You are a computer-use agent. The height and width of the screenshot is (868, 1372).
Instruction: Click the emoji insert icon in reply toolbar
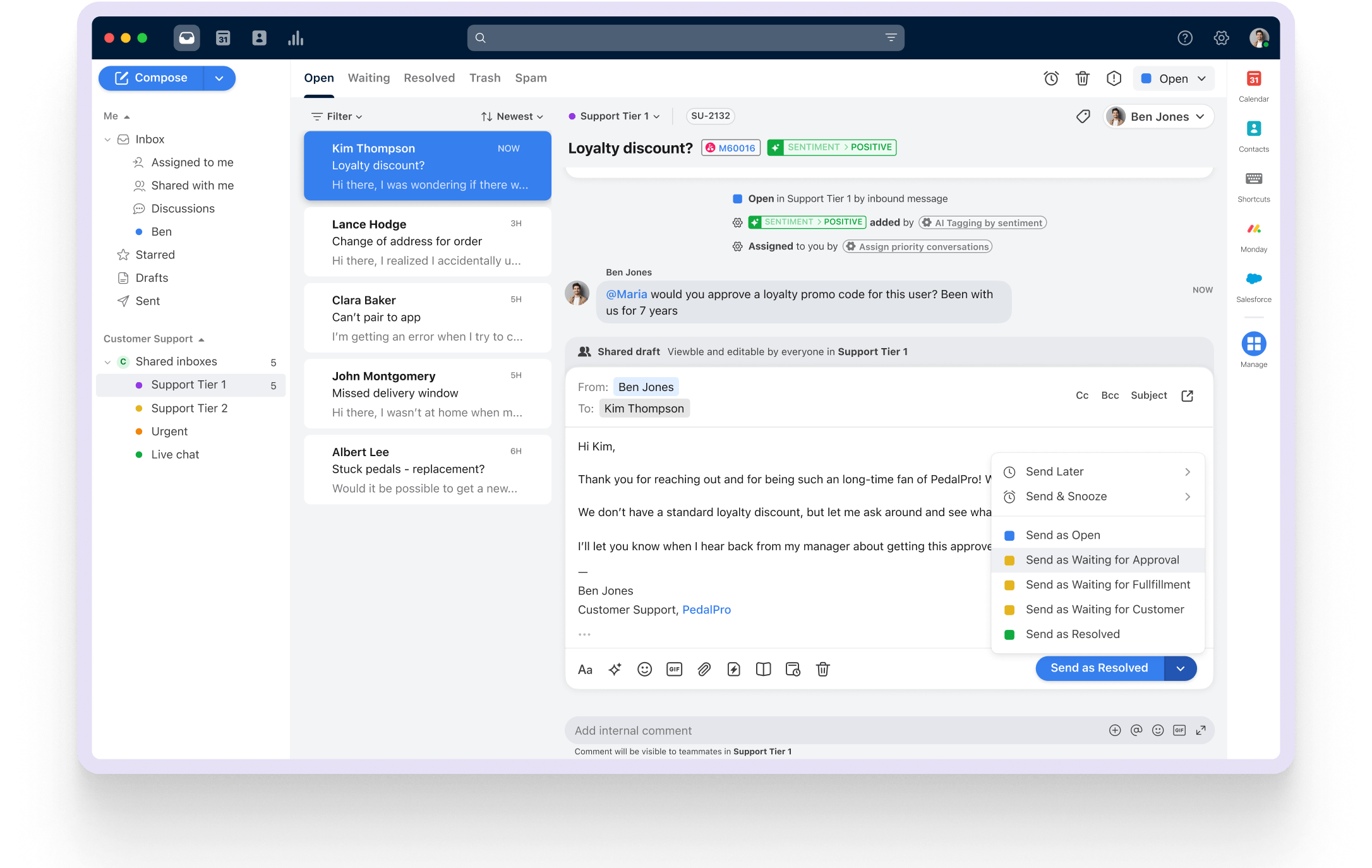(646, 669)
